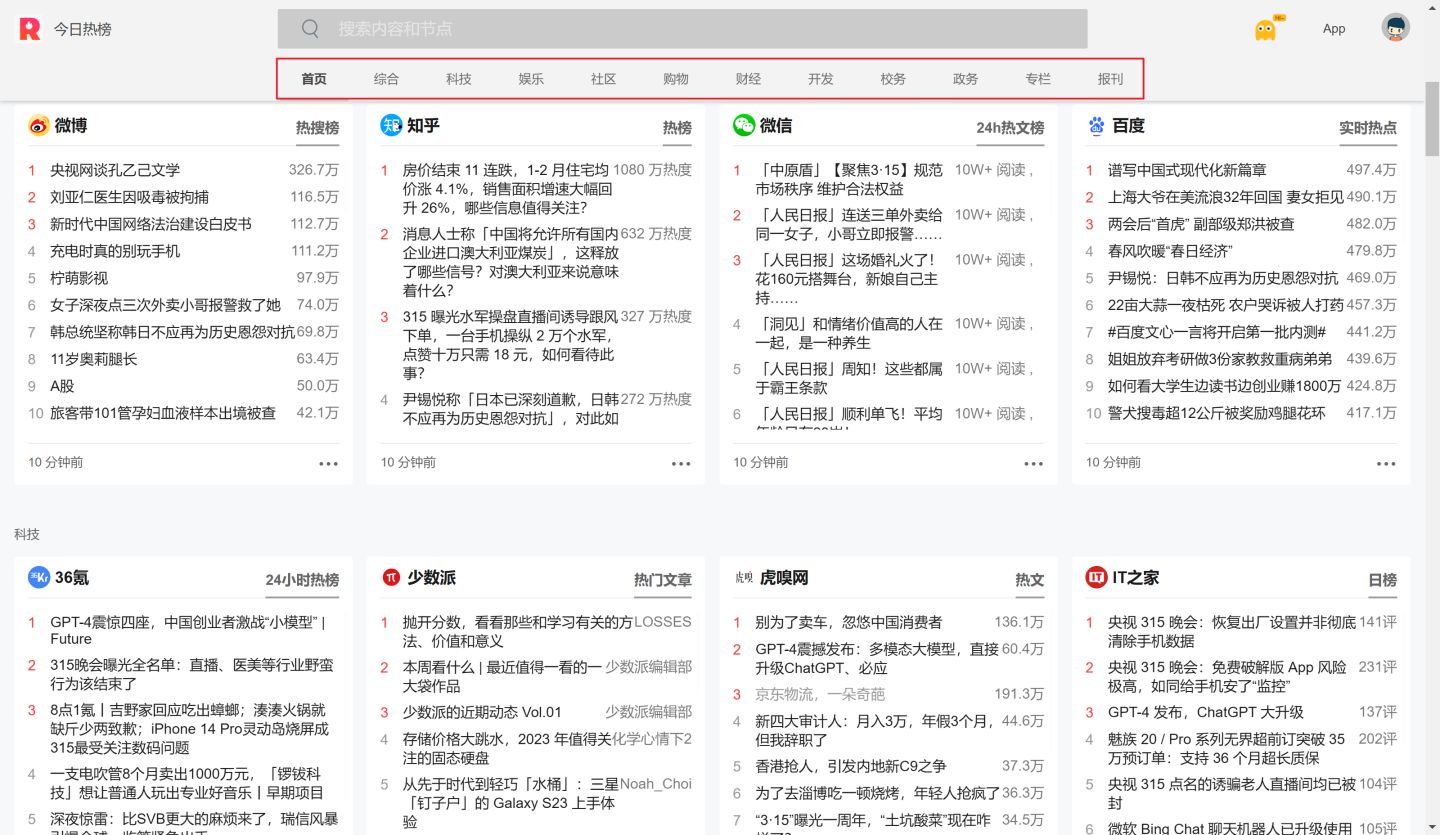The image size is (1440, 835).
Task: Expand more options on the 知乎 card
Action: pos(681,463)
